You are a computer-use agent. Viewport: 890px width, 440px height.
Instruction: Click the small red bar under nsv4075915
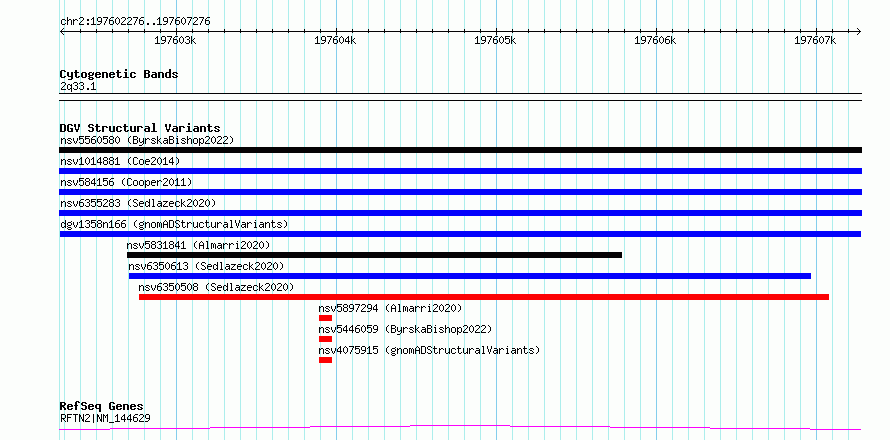pyautogui.click(x=325, y=360)
